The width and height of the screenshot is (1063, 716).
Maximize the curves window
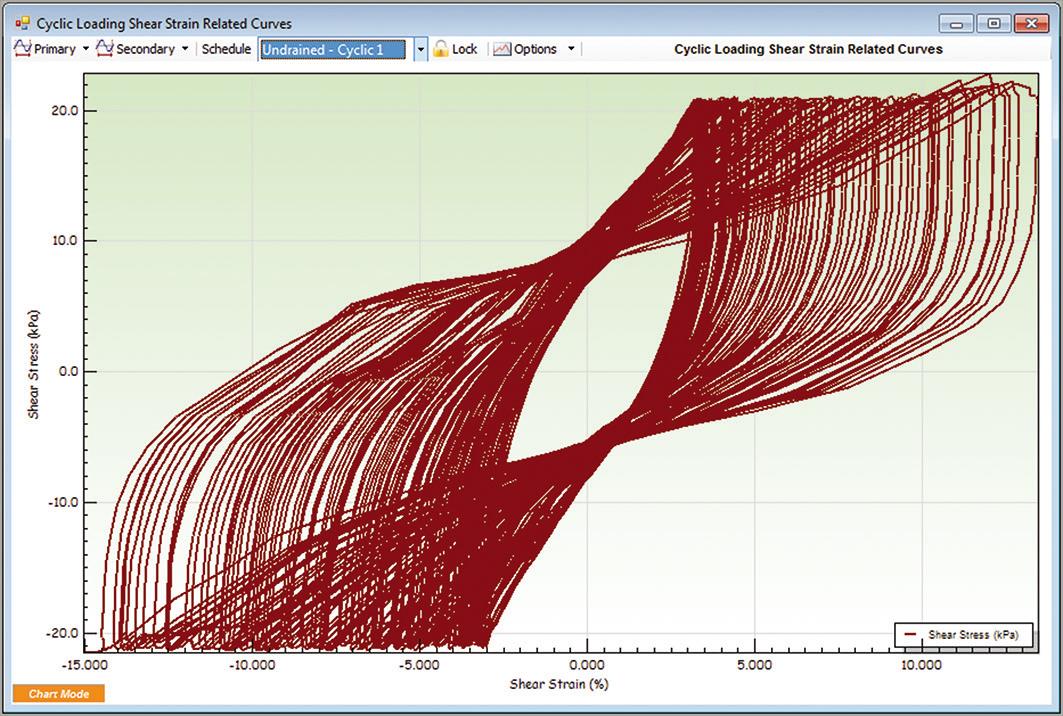point(994,23)
